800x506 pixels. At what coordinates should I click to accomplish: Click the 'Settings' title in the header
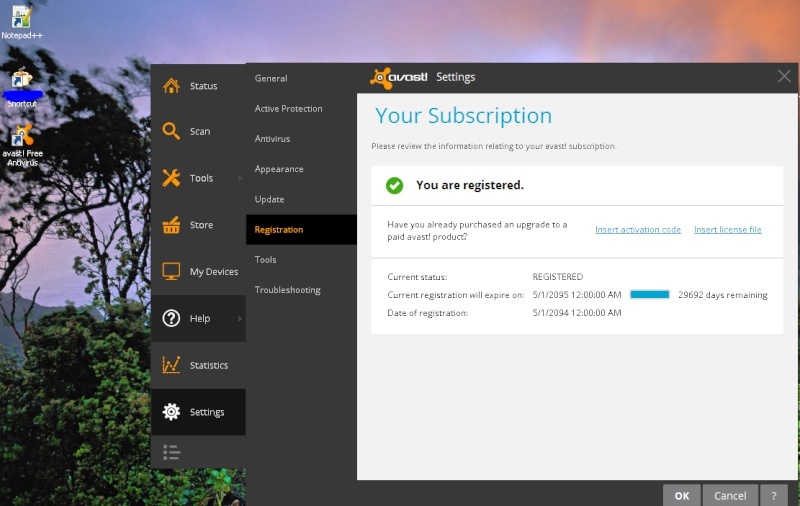click(456, 77)
